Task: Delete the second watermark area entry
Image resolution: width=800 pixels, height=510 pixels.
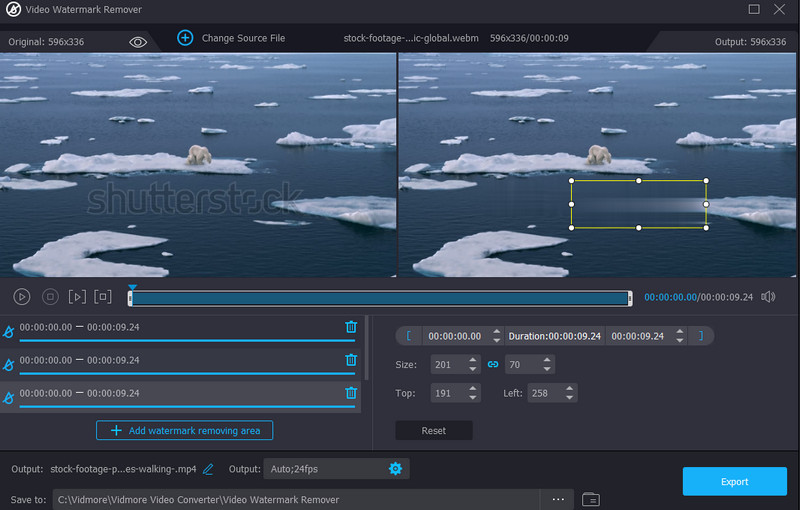Action: pyautogui.click(x=351, y=360)
